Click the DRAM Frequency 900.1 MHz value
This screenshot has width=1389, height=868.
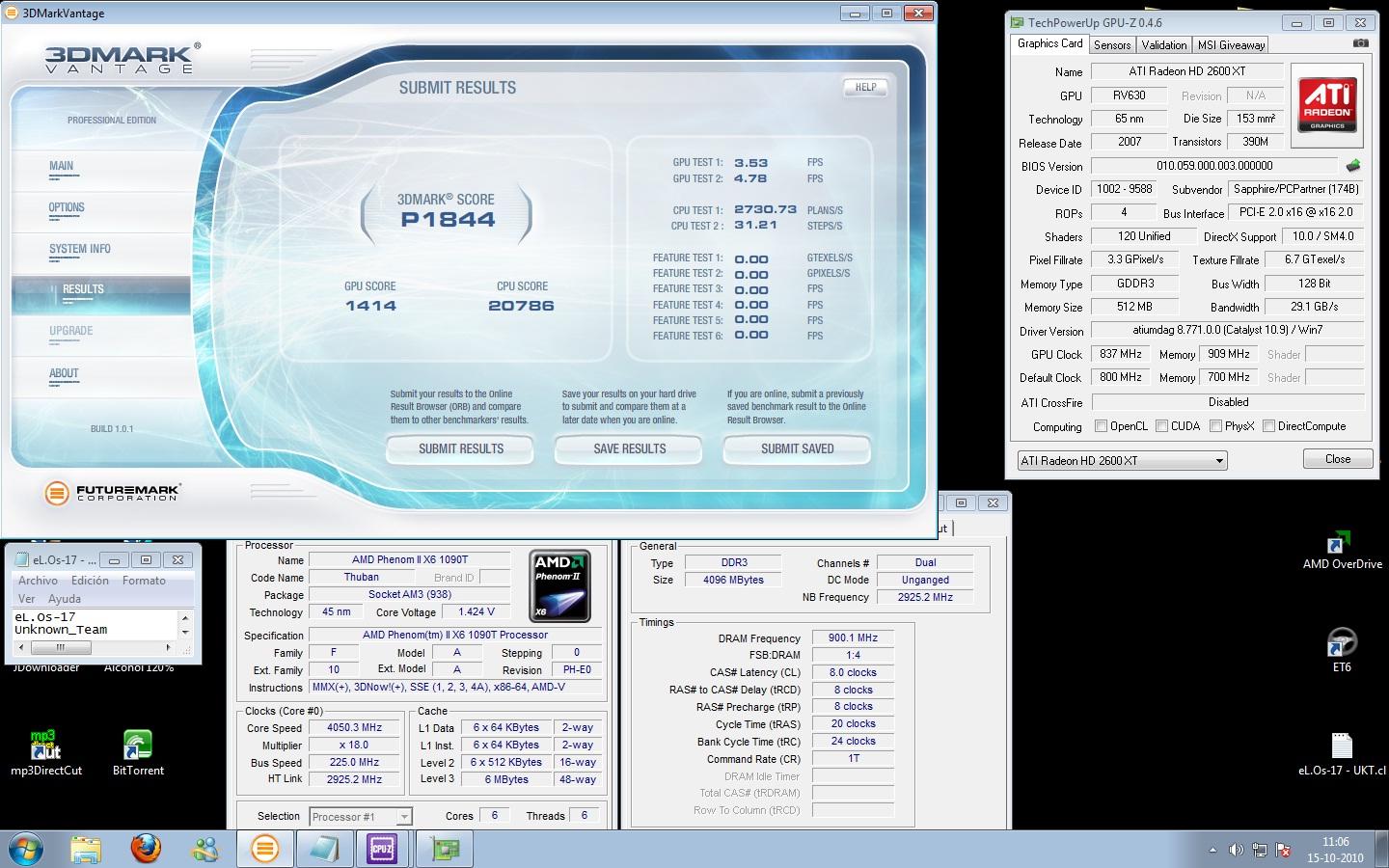point(854,637)
